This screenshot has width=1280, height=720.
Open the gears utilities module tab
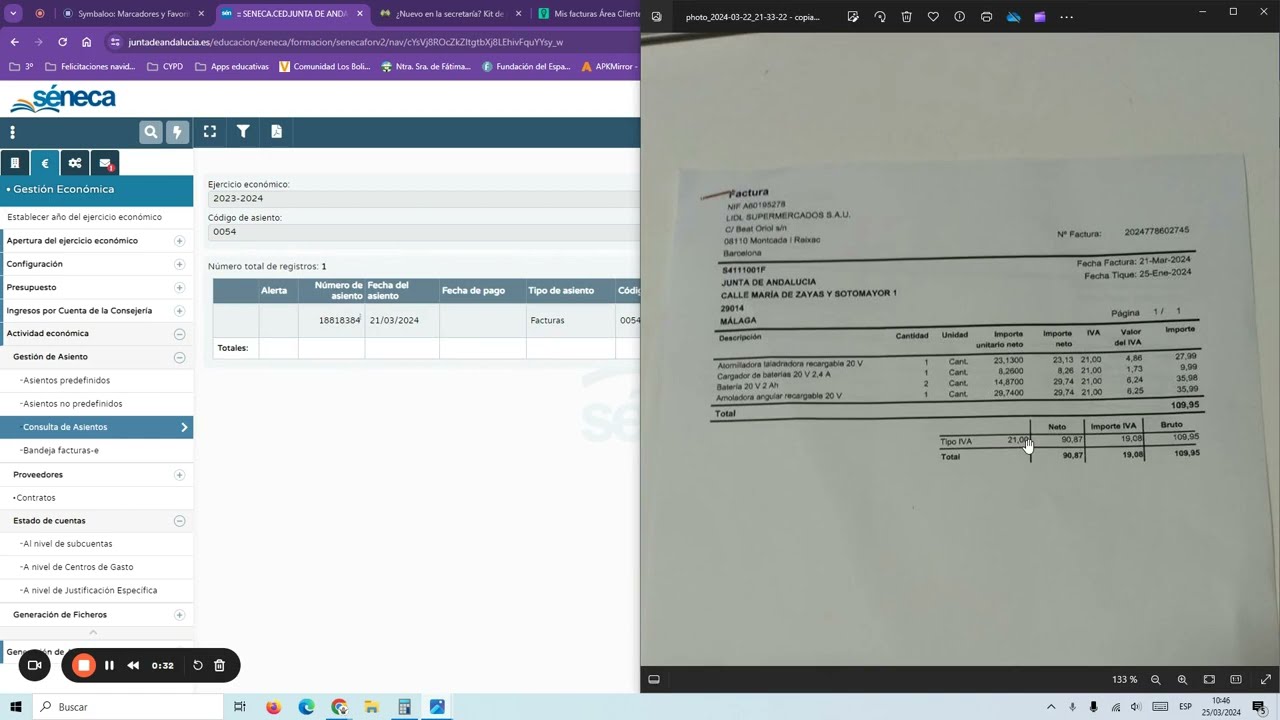75,163
